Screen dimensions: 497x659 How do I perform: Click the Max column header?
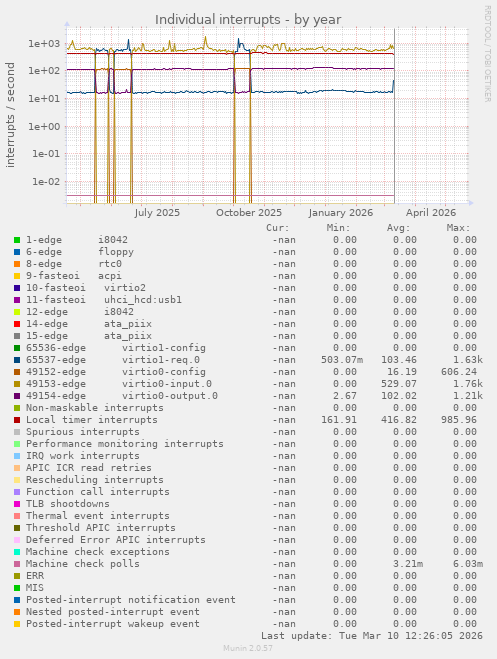coord(458,228)
